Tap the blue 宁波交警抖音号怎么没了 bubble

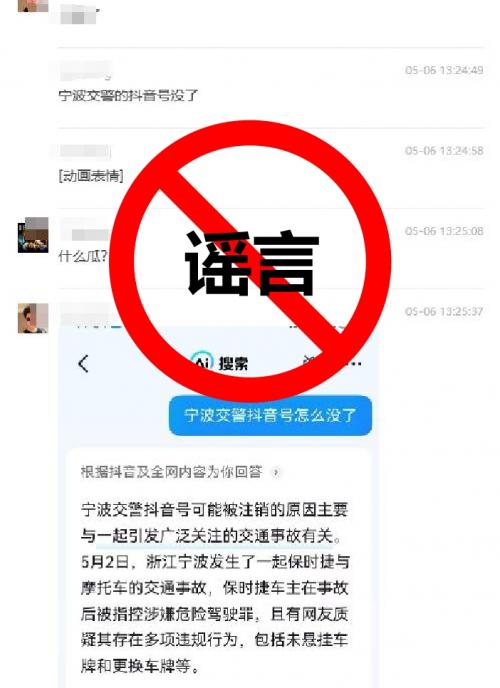click(270, 416)
